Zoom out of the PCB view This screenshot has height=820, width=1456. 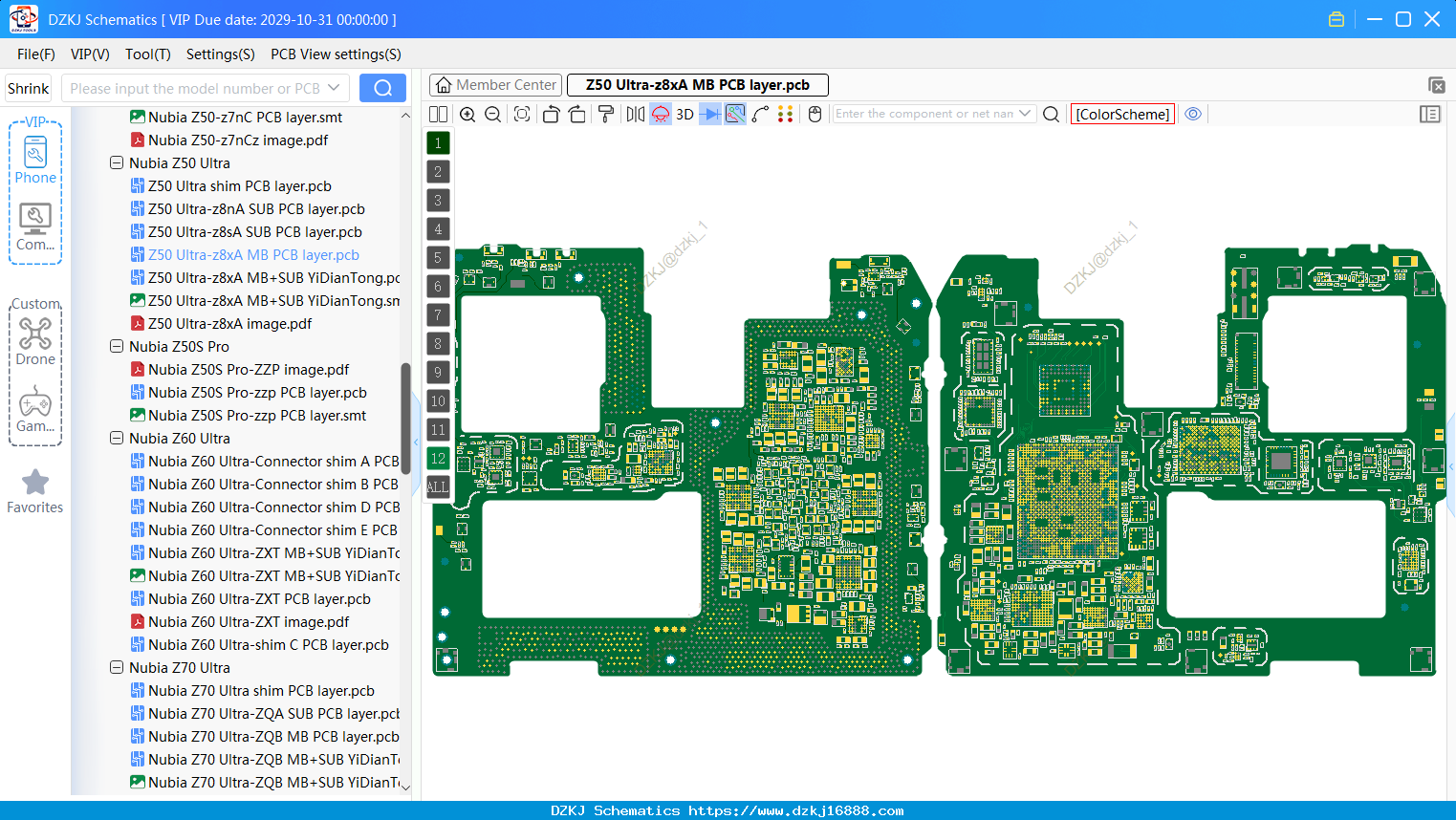tap(493, 114)
